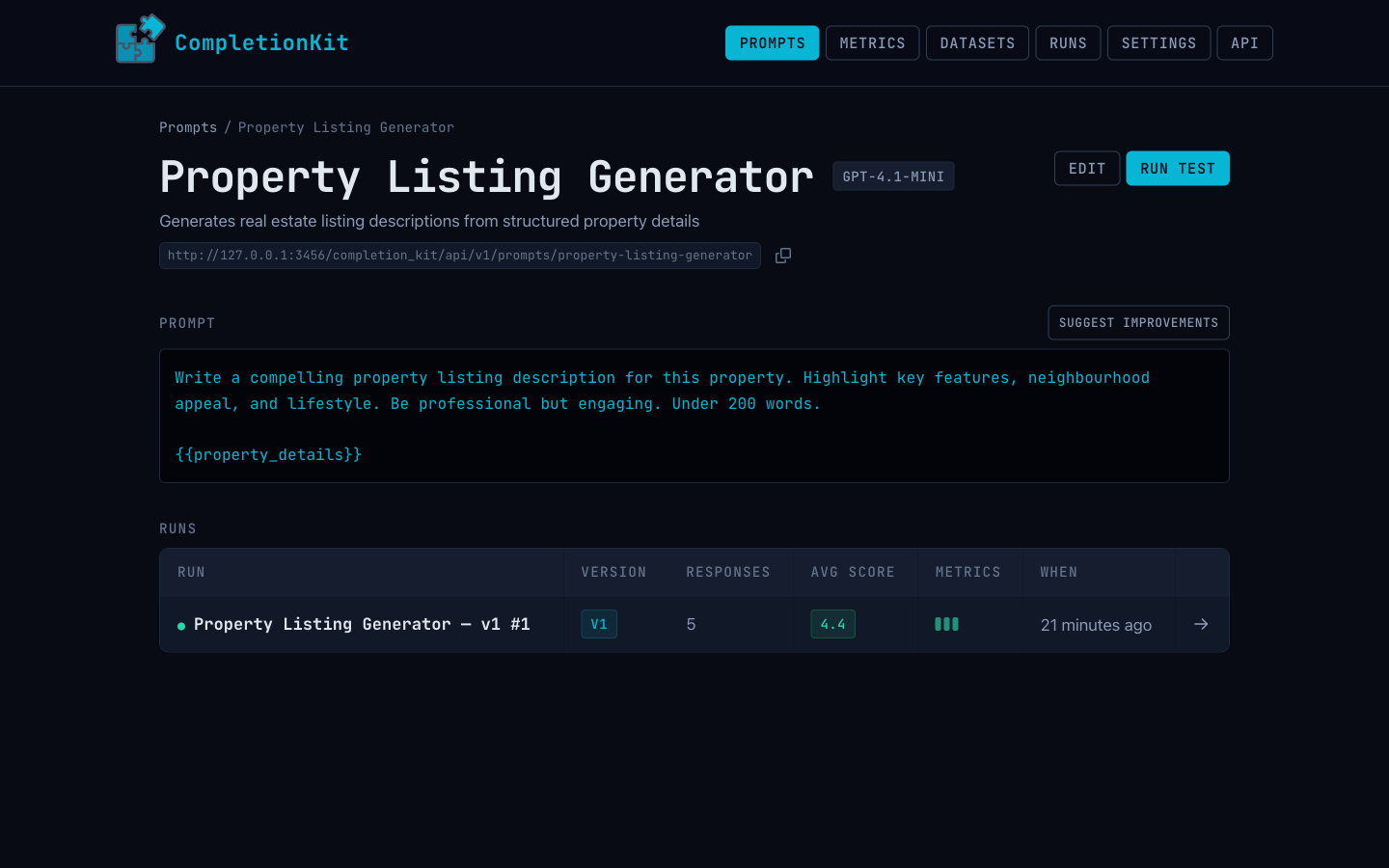1389x868 pixels.
Task: Open run Property Listing Generator — v1 #1
Action: [362, 624]
